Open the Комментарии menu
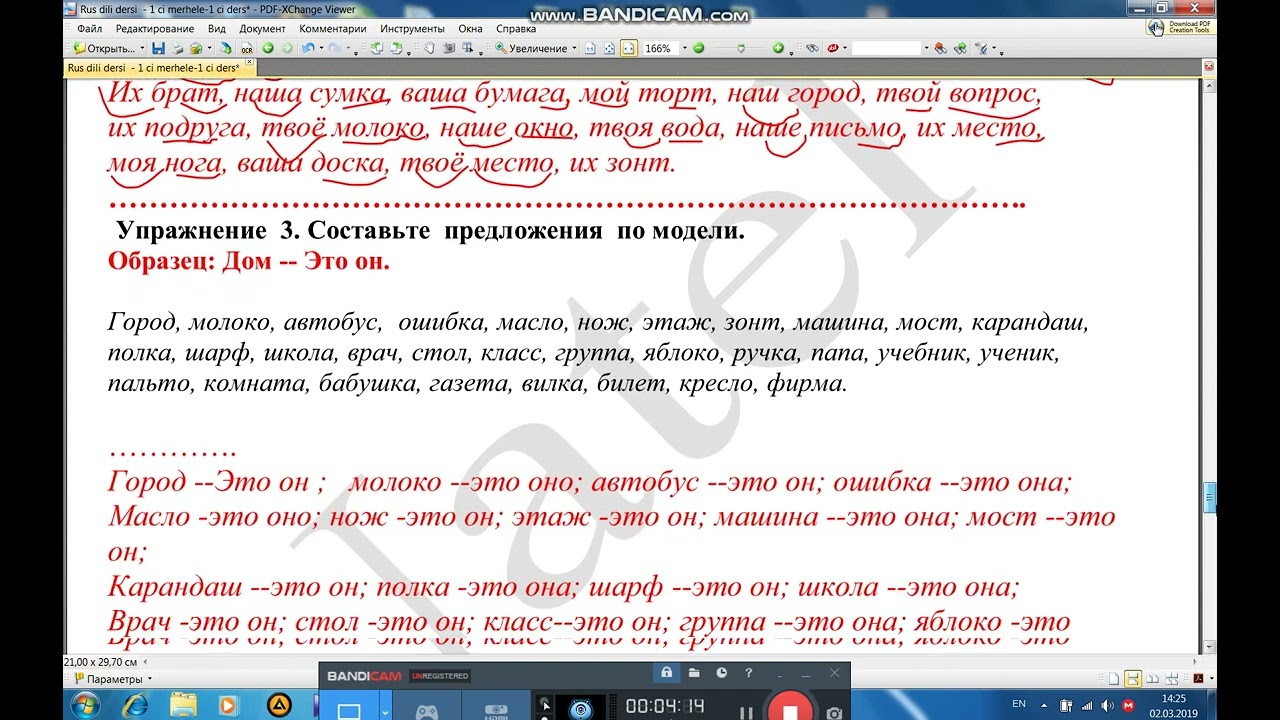 (x=333, y=29)
